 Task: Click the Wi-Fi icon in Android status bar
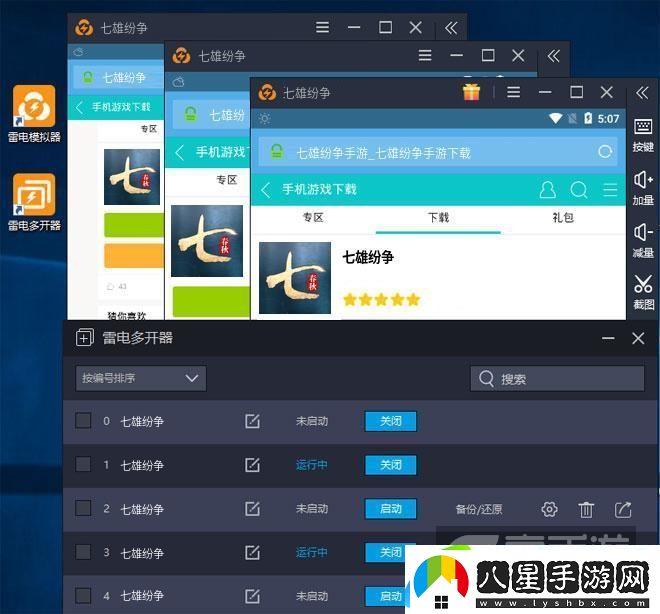(555, 119)
